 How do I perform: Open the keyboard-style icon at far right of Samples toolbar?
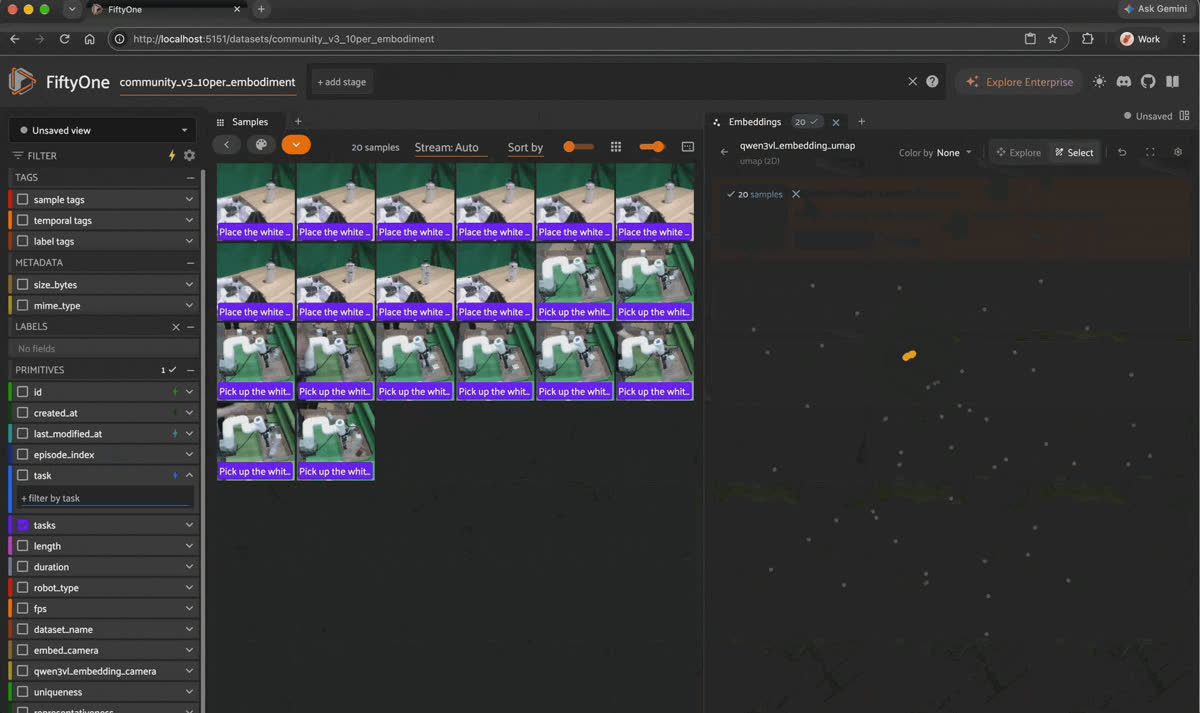688,147
